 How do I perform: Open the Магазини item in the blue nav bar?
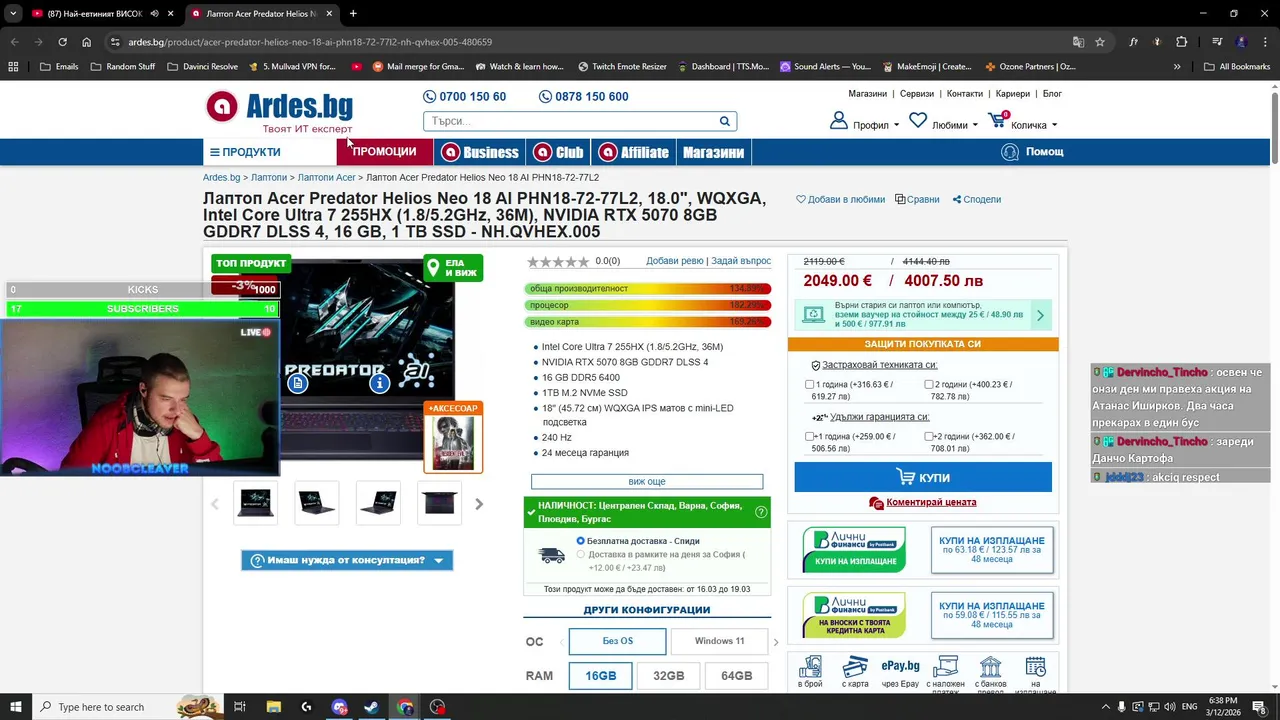713,152
